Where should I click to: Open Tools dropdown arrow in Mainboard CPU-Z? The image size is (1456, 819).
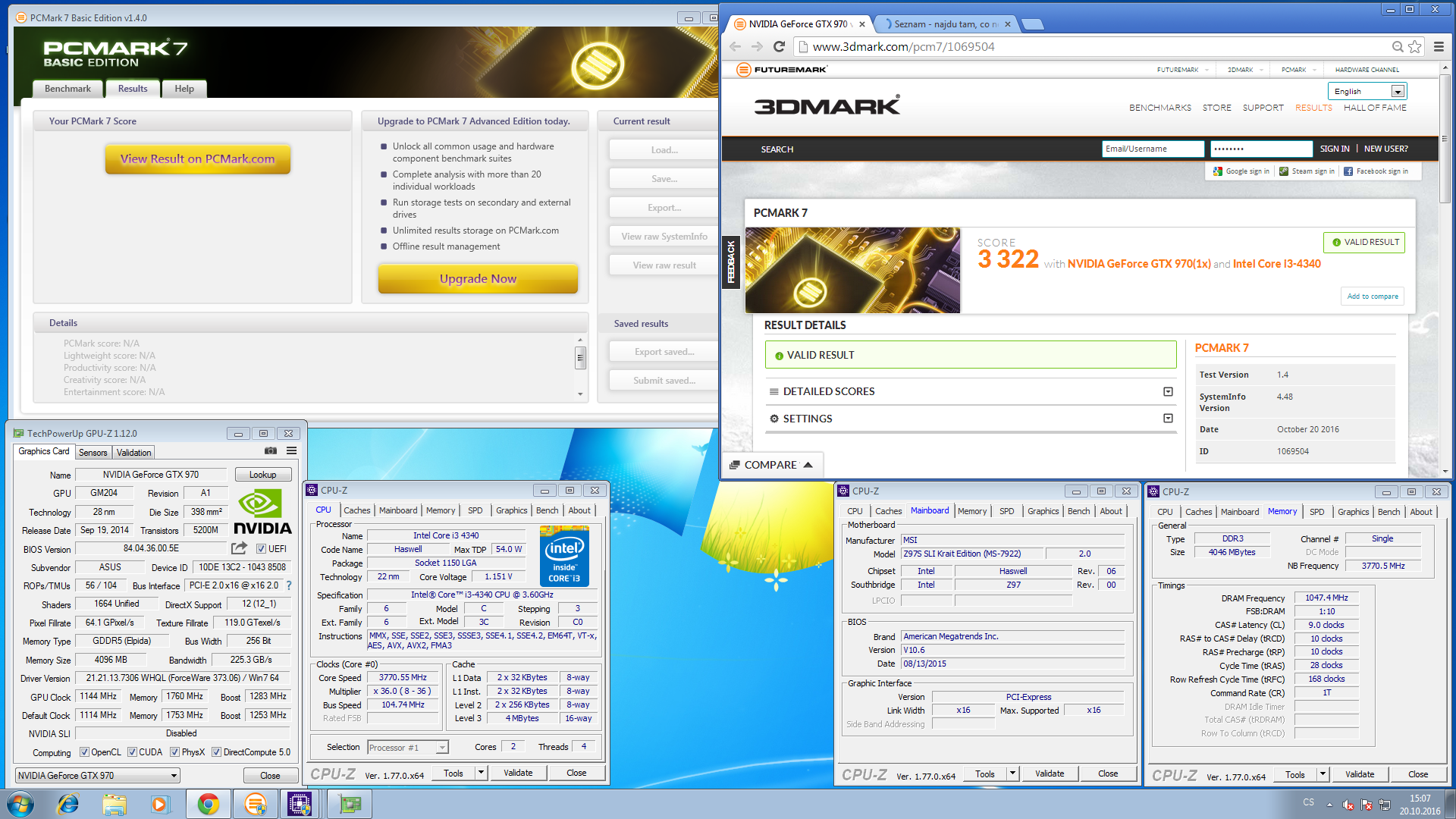coord(1012,773)
